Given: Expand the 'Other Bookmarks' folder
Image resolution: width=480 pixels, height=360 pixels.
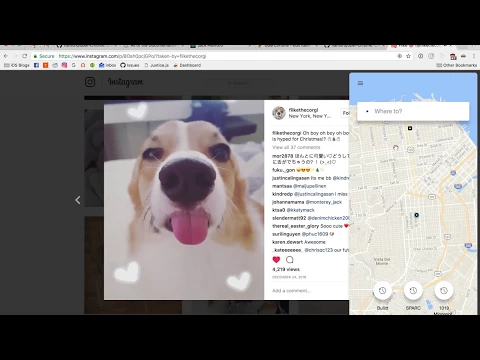Looking at the screenshot, I should (457, 65).
